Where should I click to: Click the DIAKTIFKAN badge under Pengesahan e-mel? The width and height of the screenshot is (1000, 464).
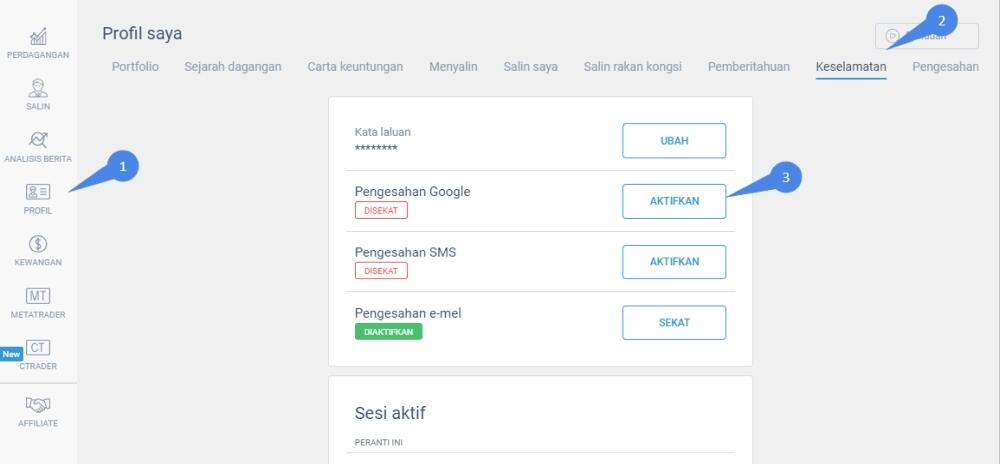tap(388, 331)
